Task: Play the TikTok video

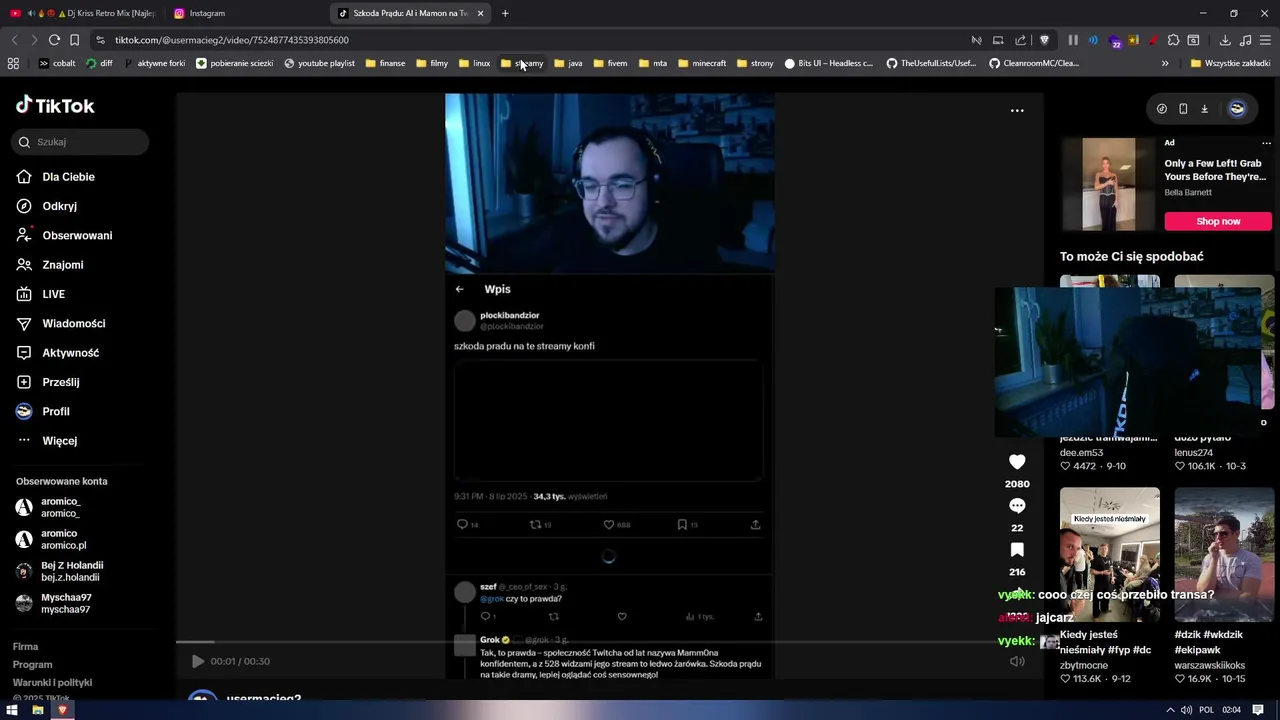Action: [x=197, y=661]
